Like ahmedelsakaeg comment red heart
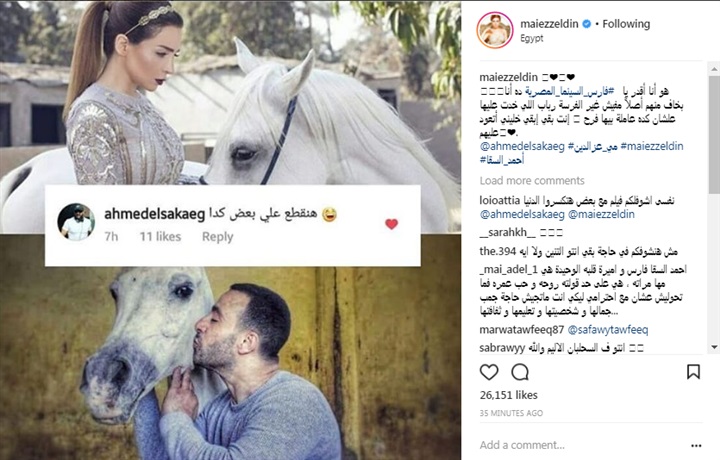The width and height of the screenshot is (720, 460). (x=391, y=224)
